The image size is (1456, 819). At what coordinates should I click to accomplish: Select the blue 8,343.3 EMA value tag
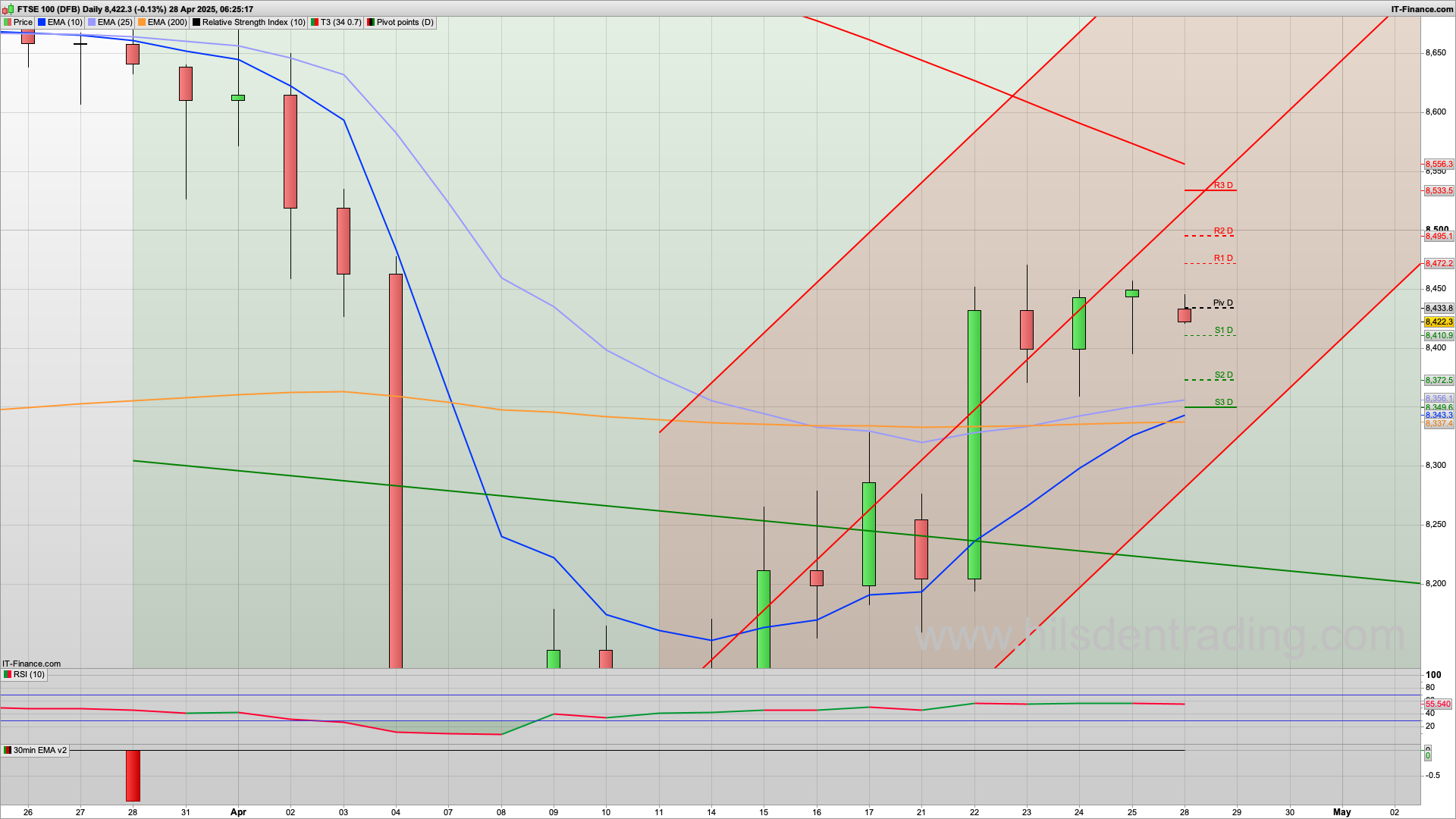1439,415
